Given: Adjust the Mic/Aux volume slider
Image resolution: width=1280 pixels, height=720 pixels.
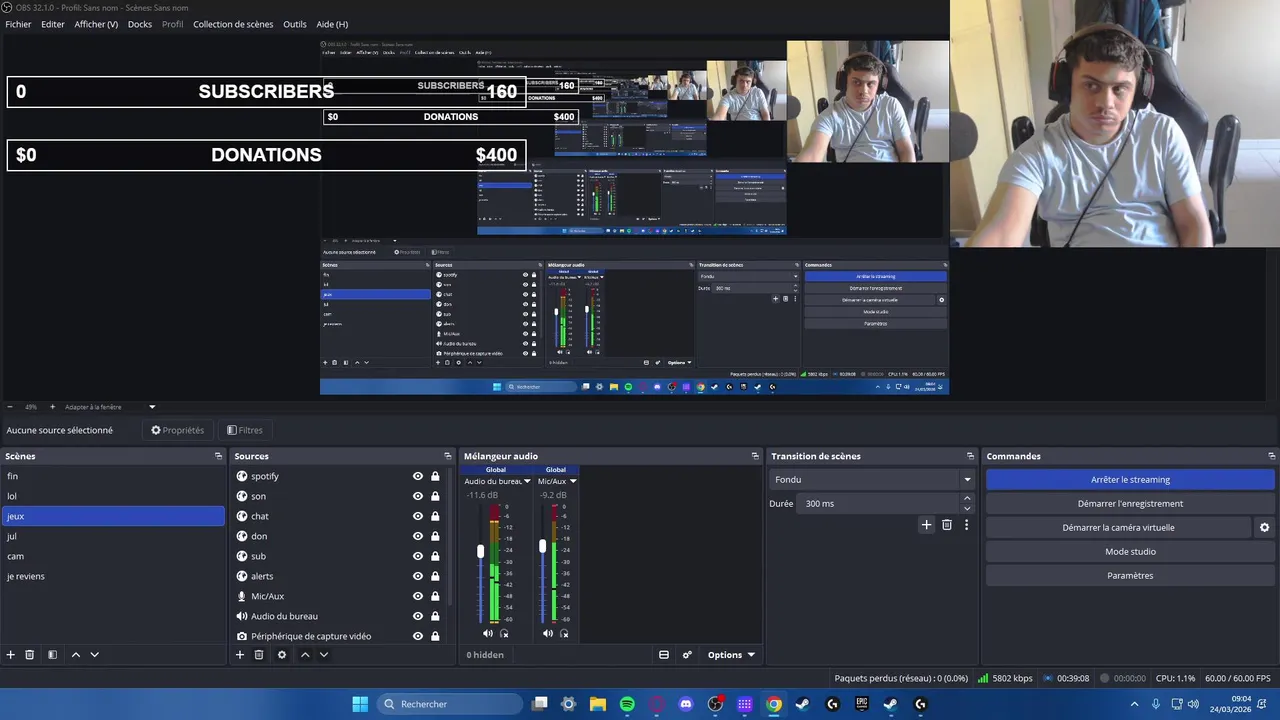Looking at the screenshot, I should (x=542, y=546).
